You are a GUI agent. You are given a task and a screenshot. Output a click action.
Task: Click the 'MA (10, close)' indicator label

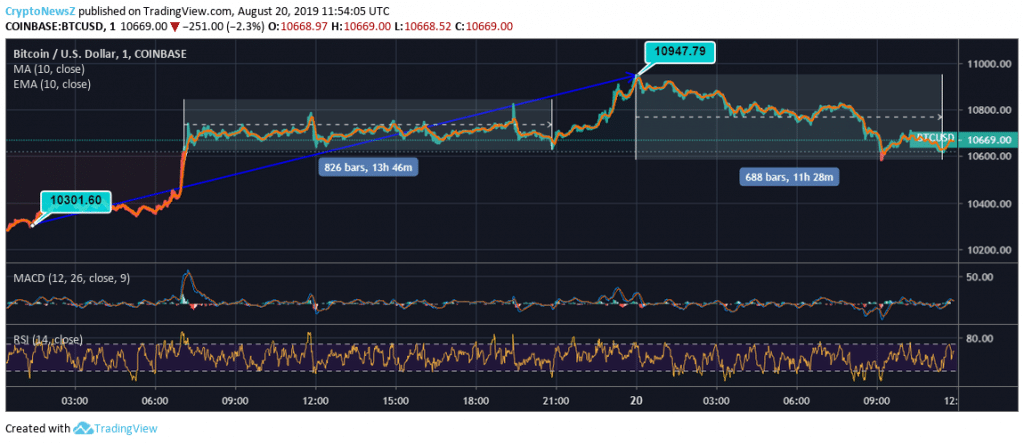49,69
